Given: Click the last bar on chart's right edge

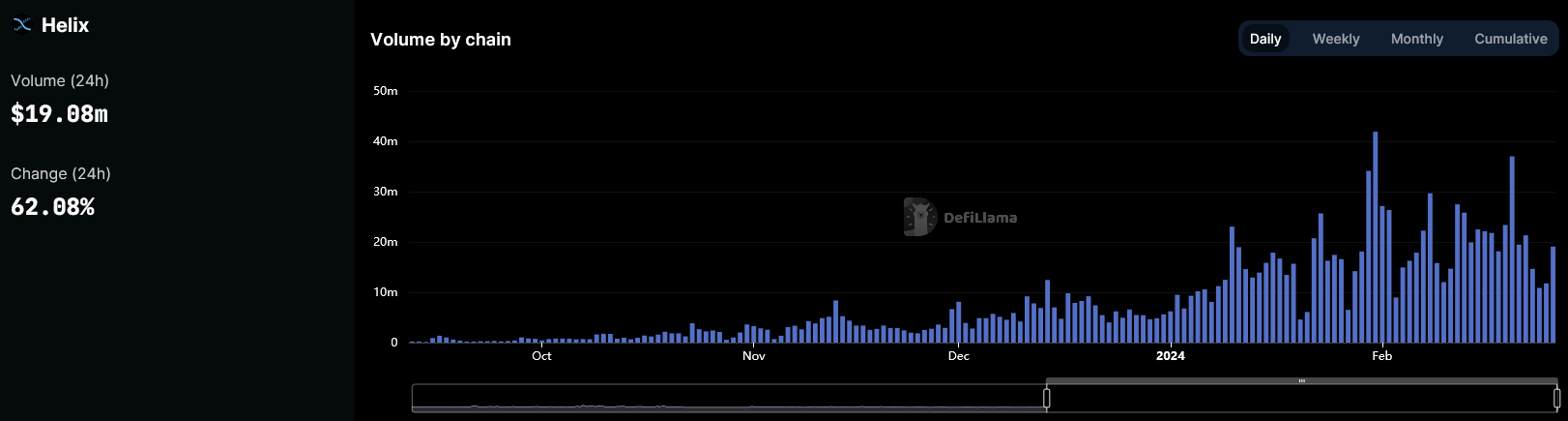Looking at the screenshot, I should tap(1553, 295).
